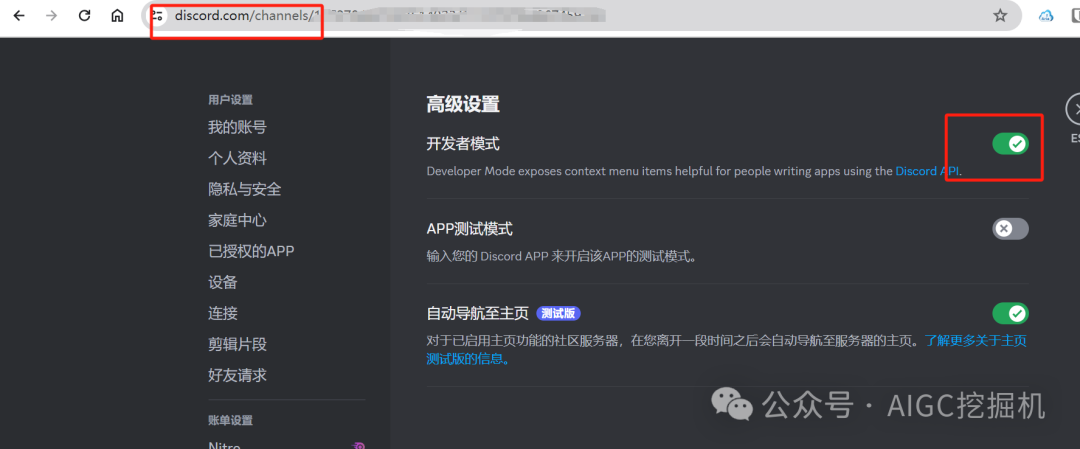Image resolution: width=1080 pixels, height=449 pixels.
Task: Go to 隐私与安全 settings
Action: point(245,189)
